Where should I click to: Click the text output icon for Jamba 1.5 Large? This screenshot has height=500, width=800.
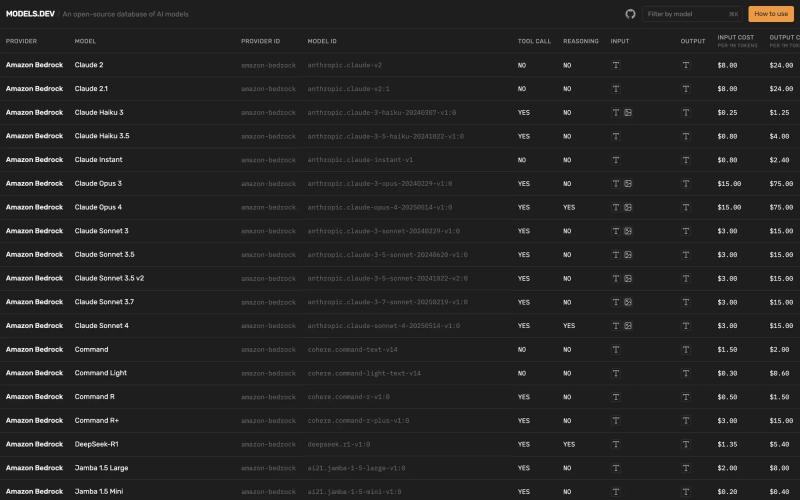pyautogui.click(x=686, y=468)
